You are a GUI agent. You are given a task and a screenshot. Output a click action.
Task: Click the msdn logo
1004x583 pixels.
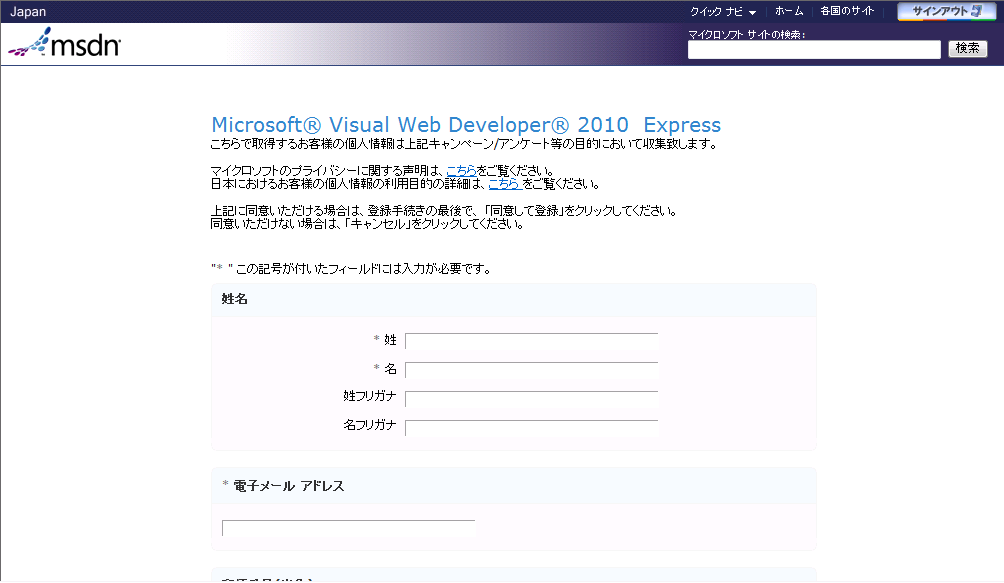[64, 43]
